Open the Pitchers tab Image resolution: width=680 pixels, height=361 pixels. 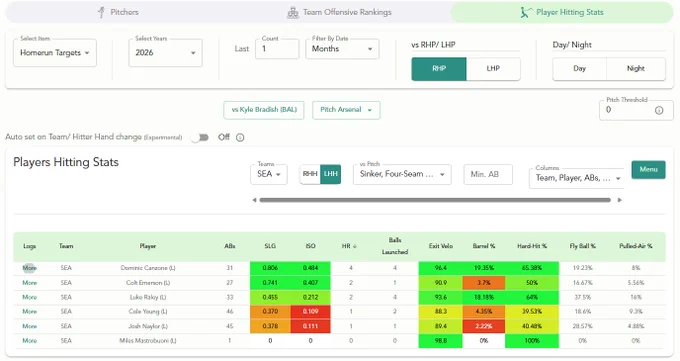coord(118,12)
